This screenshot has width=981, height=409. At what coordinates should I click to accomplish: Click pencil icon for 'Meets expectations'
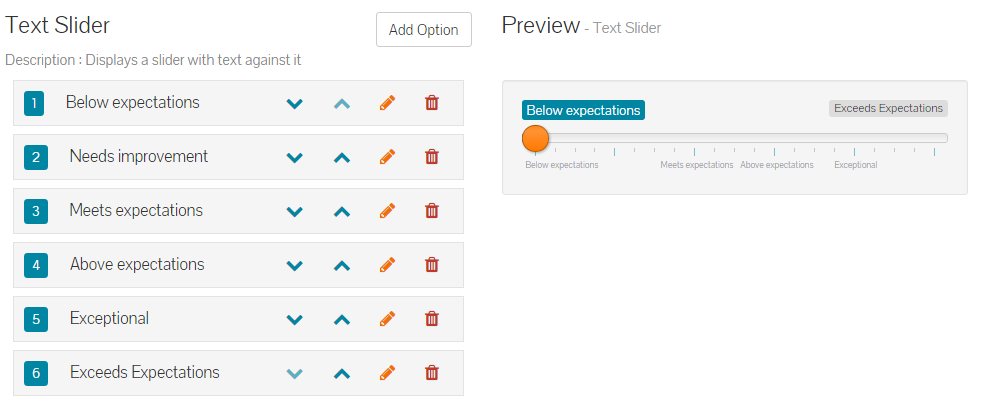[388, 211]
